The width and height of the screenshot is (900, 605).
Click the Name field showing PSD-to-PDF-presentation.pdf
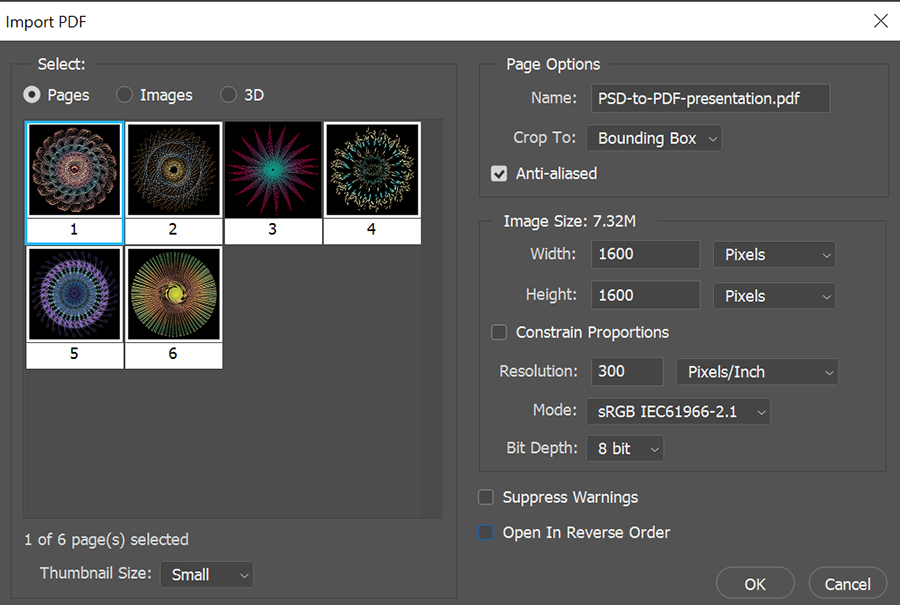[x=710, y=98]
